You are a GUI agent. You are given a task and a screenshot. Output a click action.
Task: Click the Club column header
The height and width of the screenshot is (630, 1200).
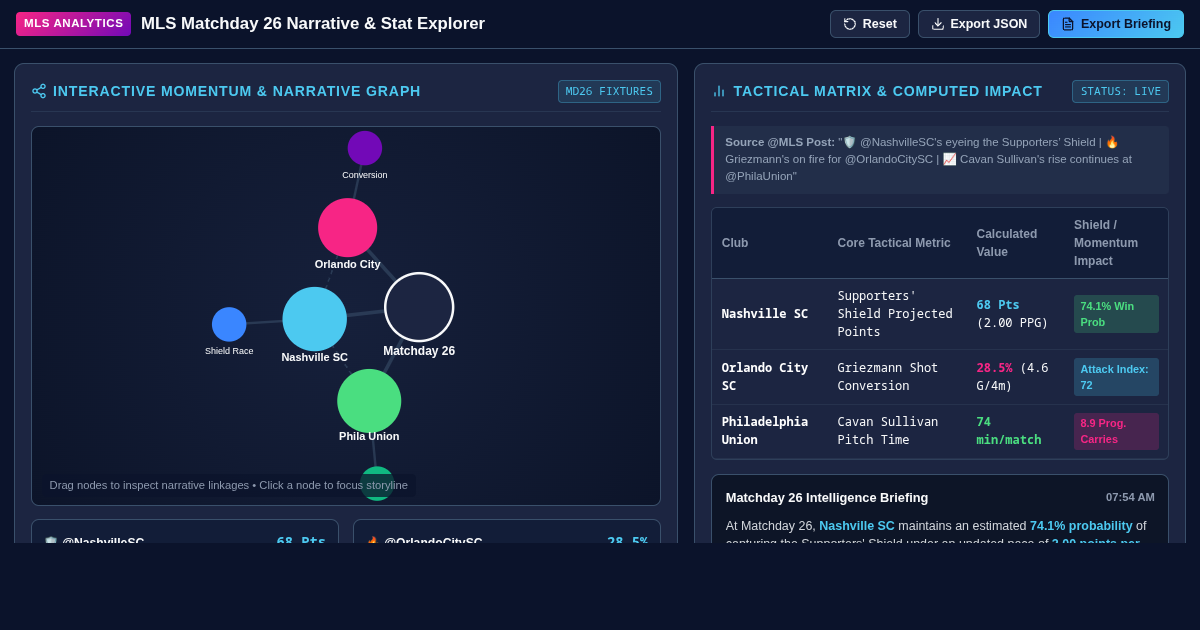click(735, 243)
